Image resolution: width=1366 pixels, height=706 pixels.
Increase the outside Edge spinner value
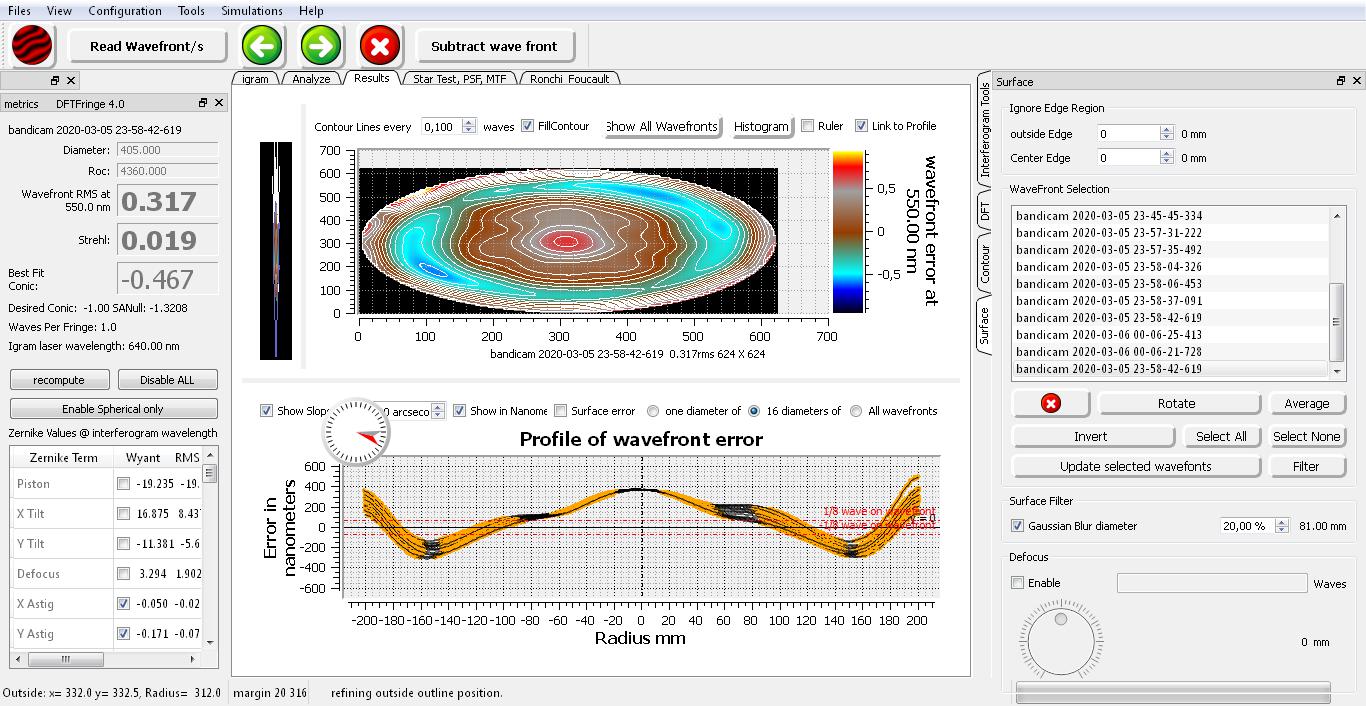click(x=1166, y=130)
